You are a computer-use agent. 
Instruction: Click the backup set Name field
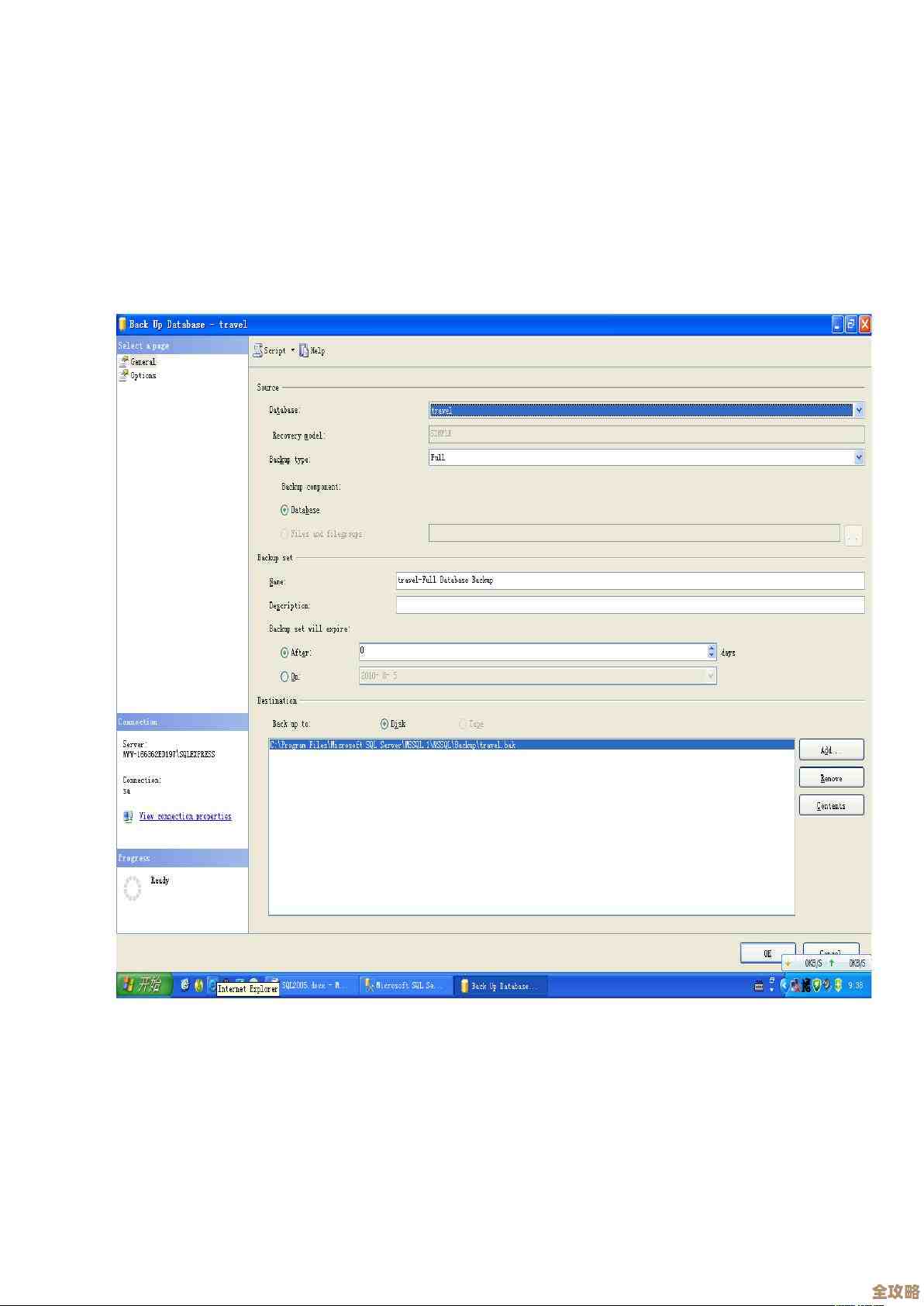click(629, 581)
